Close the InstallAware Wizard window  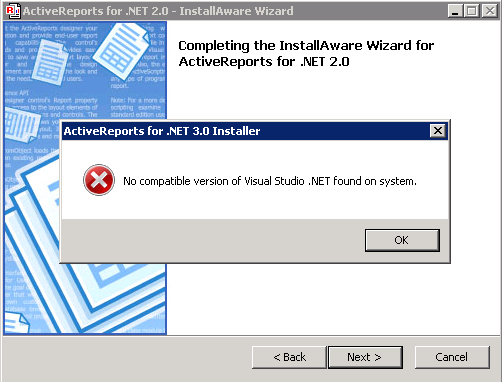click(x=490, y=11)
